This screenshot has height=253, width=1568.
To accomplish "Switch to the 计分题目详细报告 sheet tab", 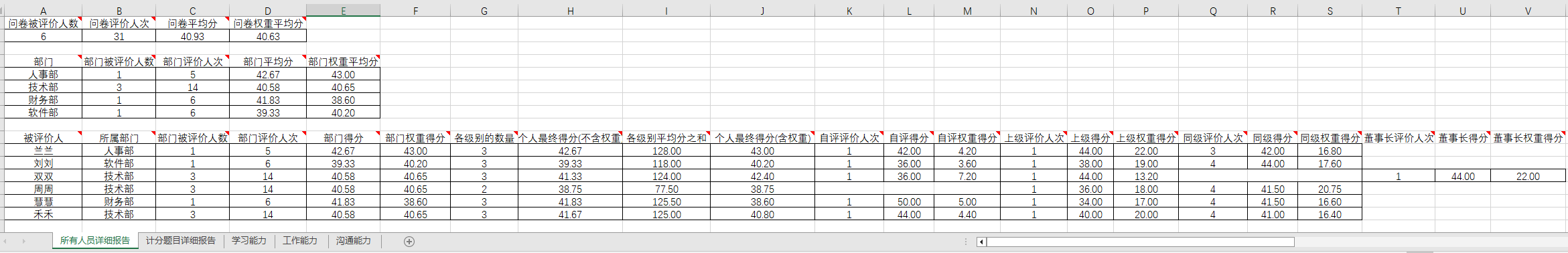I will coord(181,241).
